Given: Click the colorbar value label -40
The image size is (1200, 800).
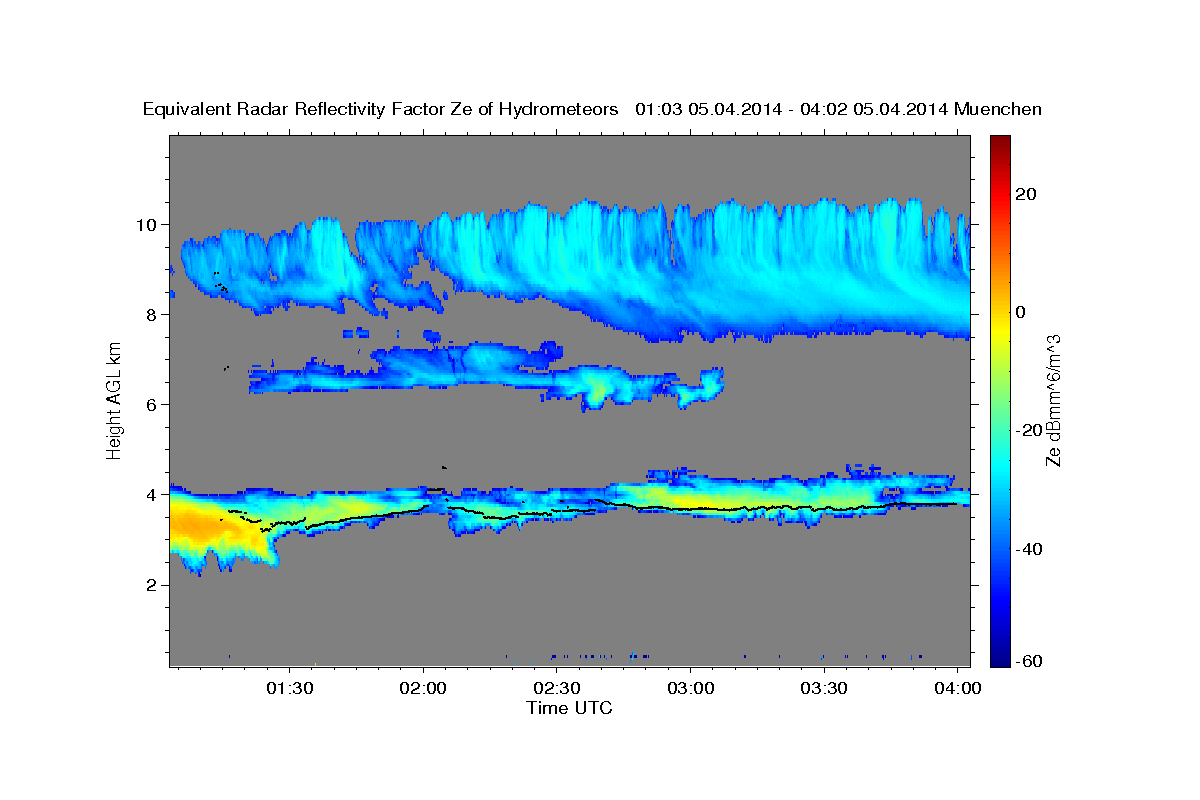Looking at the screenshot, I should pyautogui.click(x=1031, y=549).
